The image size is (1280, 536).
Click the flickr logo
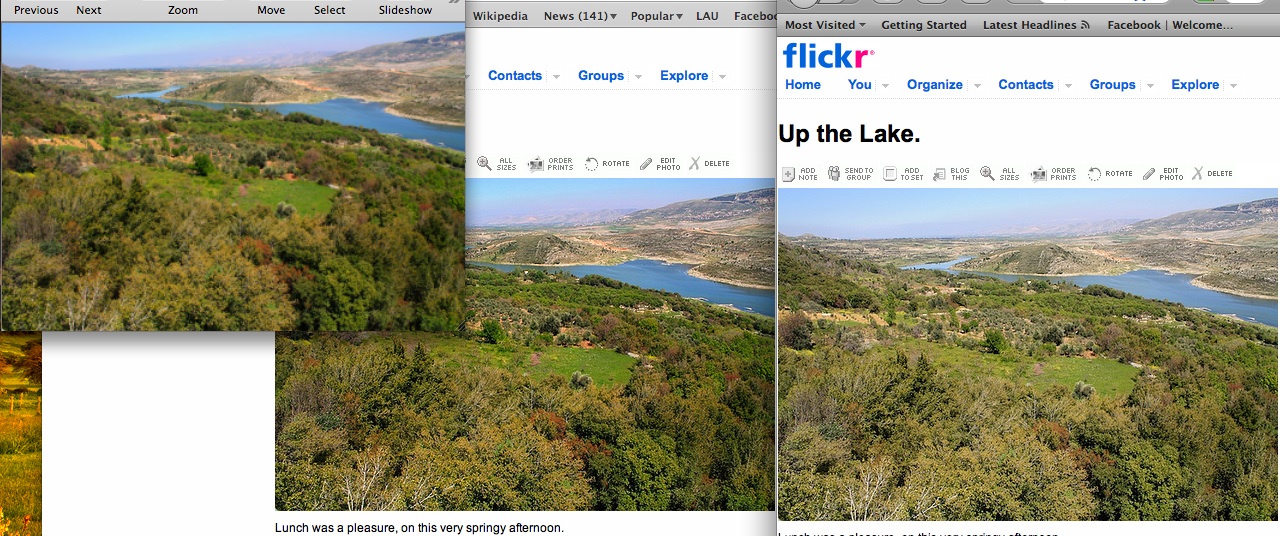point(828,55)
